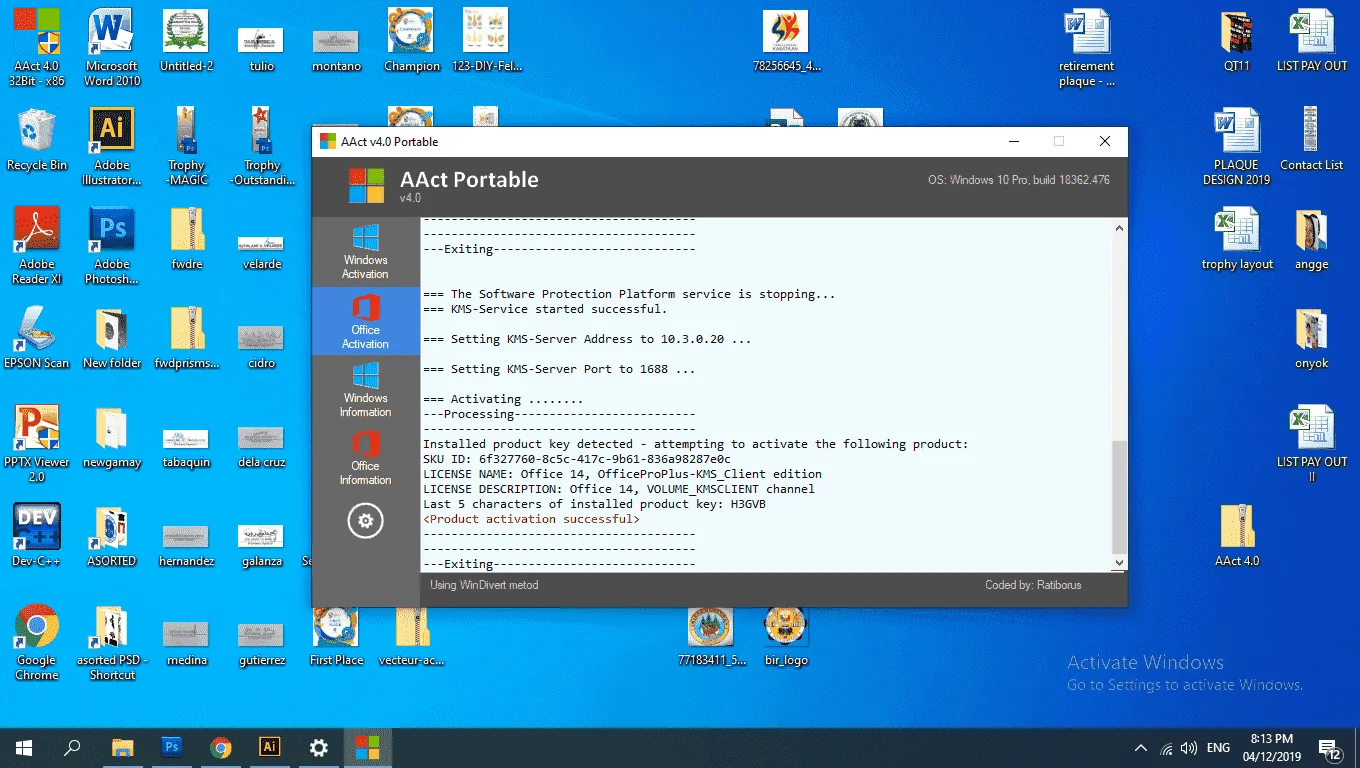Select the AAct 4.0 zip file on the desktop
The width and height of the screenshot is (1360, 768).
[1237, 536]
